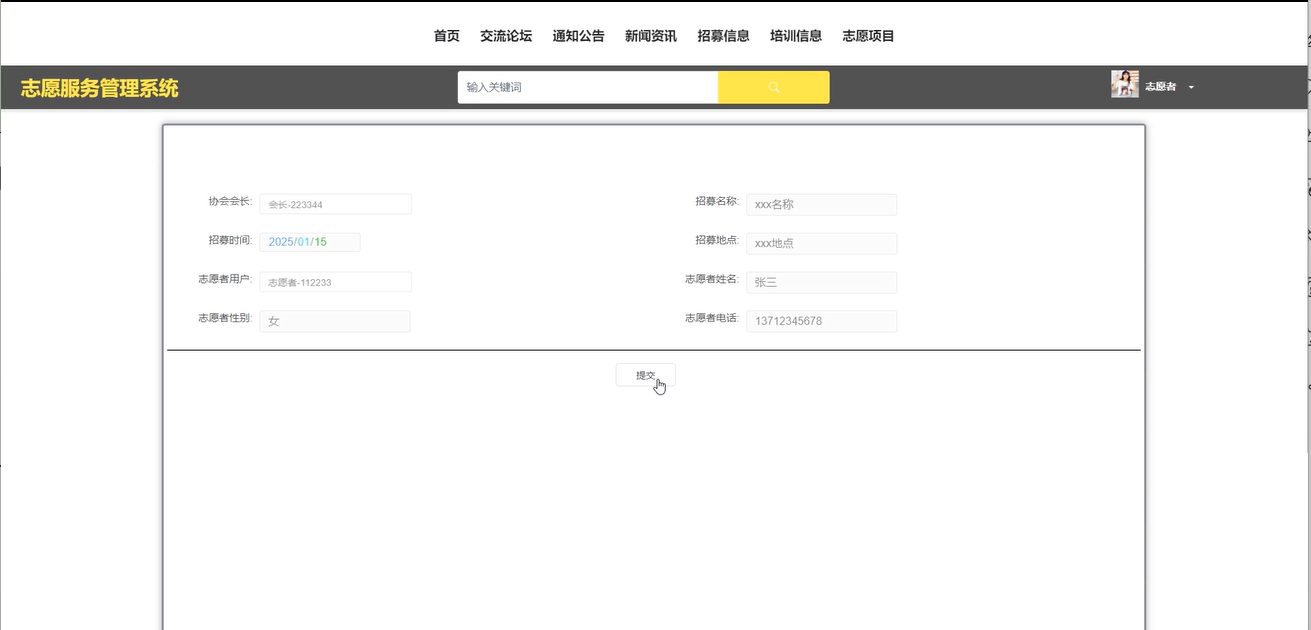Click the 志愿者姓名: label

[x=712, y=279]
